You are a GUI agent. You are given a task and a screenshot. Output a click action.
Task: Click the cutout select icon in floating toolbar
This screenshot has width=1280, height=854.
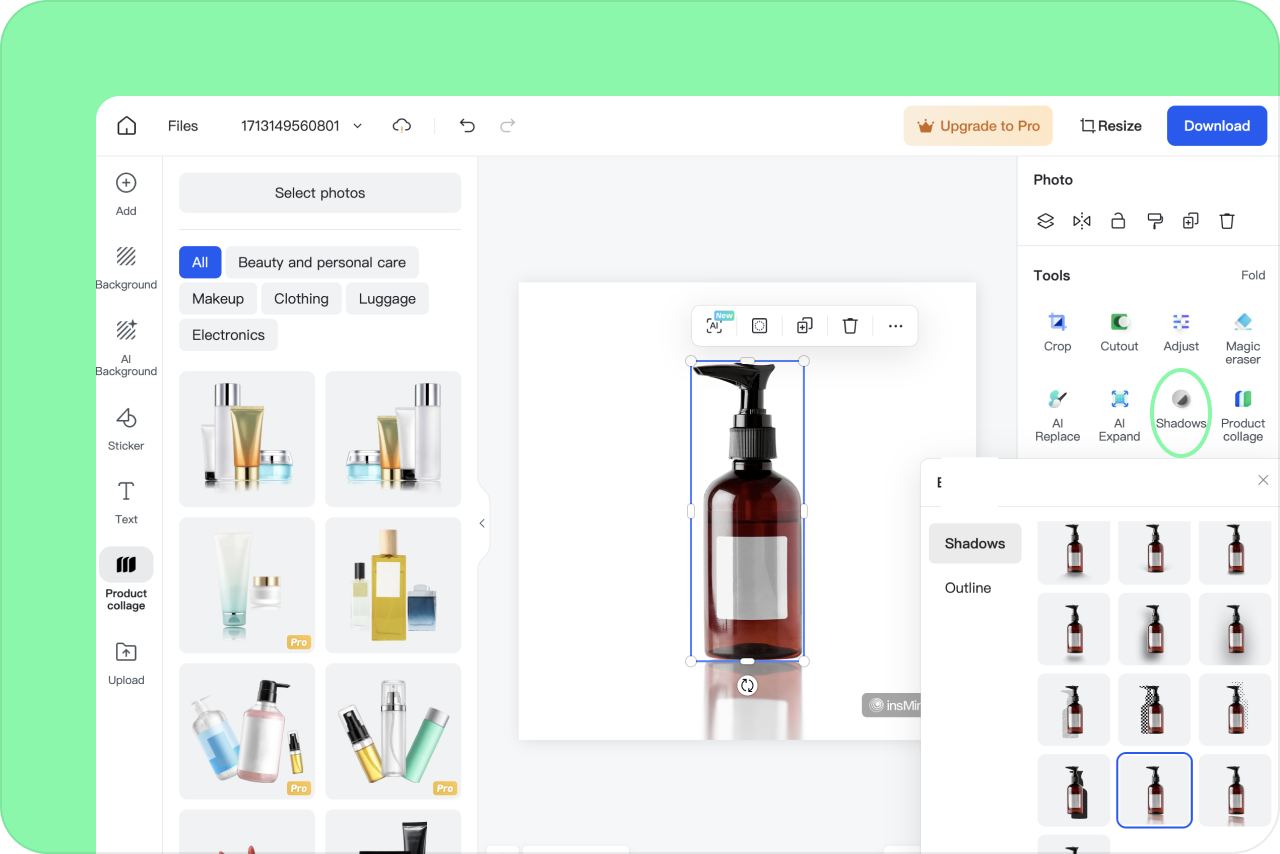tap(759, 326)
